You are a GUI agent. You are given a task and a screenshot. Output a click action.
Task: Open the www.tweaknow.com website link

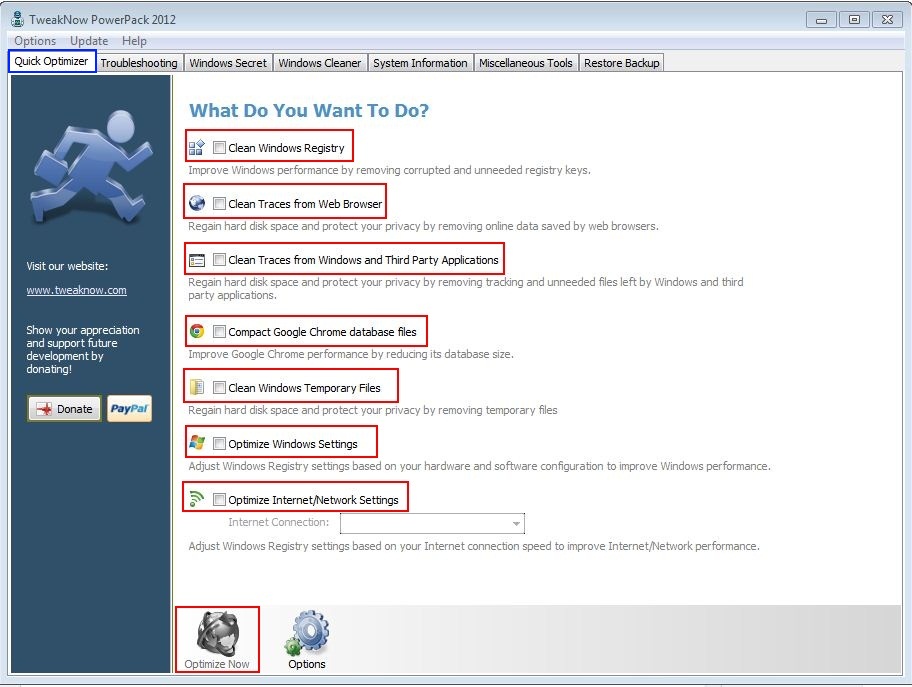point(76,290)
